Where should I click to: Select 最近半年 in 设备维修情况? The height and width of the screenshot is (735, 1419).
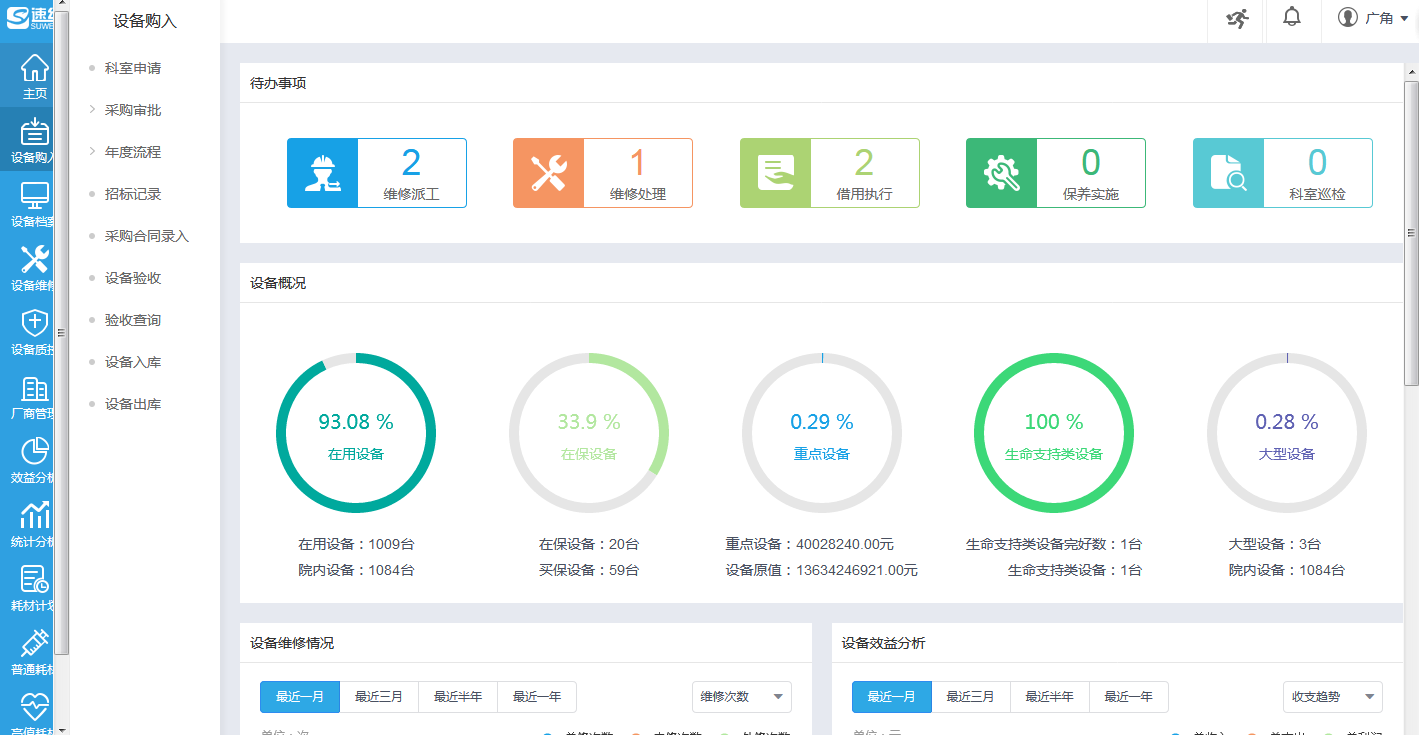tap(458, 697)
